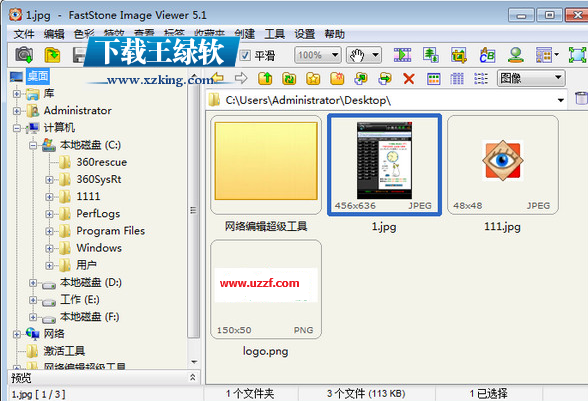Go up one folder level
The image size is (588, 401).
tap(266, 78)
